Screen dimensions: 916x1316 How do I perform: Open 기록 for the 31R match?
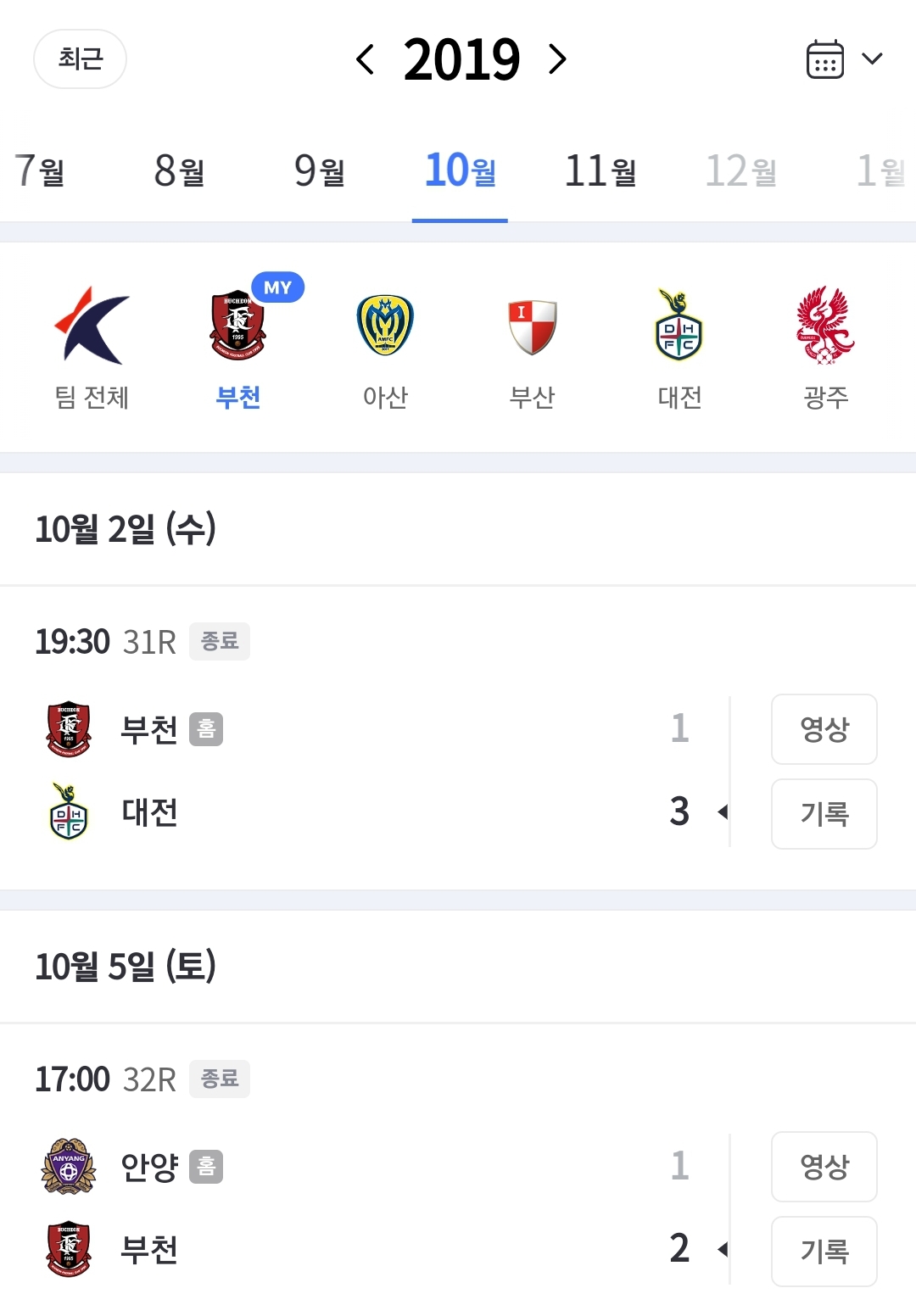point(824,814)
